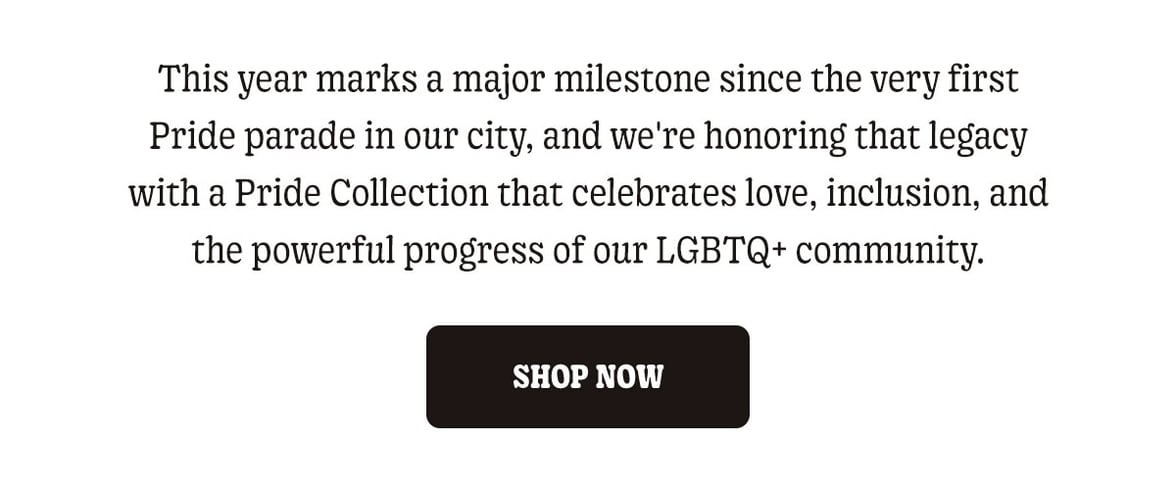Click the word "community"

point(889,250)
